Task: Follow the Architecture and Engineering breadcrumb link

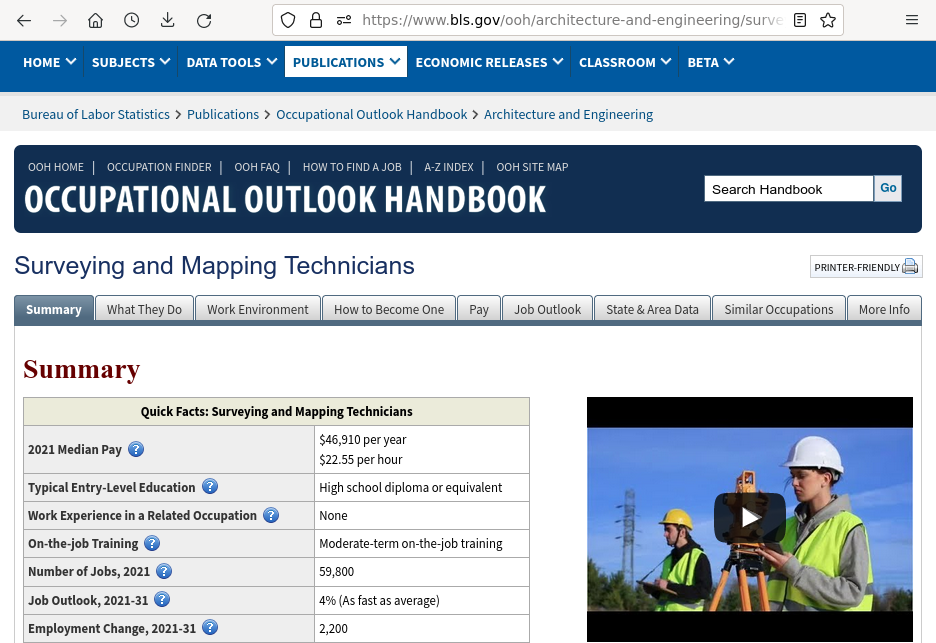Action: coord(568,114)
